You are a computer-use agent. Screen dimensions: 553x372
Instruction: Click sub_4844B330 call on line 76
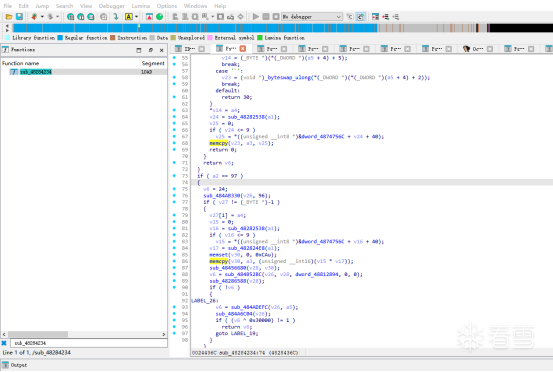coord(222,195)
